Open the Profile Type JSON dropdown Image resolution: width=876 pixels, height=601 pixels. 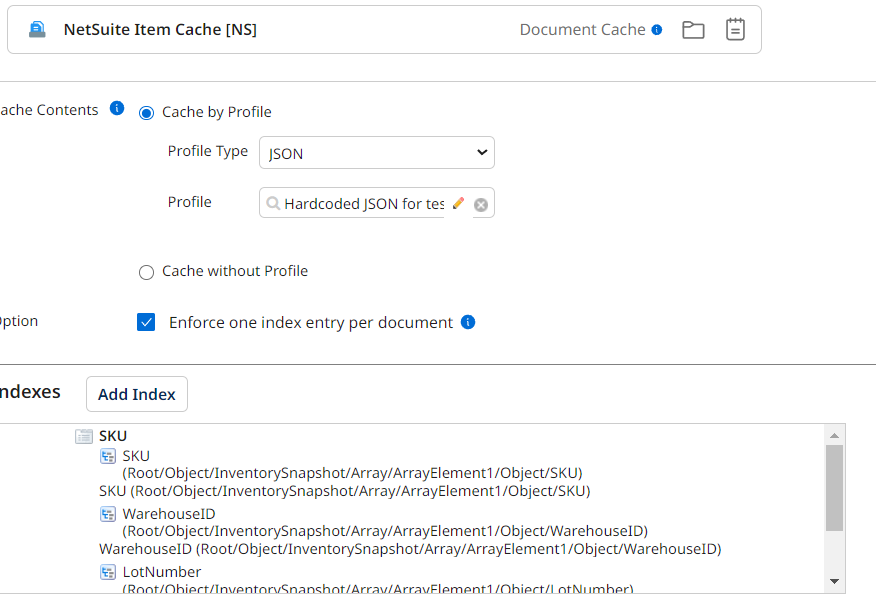pos(376,153)
